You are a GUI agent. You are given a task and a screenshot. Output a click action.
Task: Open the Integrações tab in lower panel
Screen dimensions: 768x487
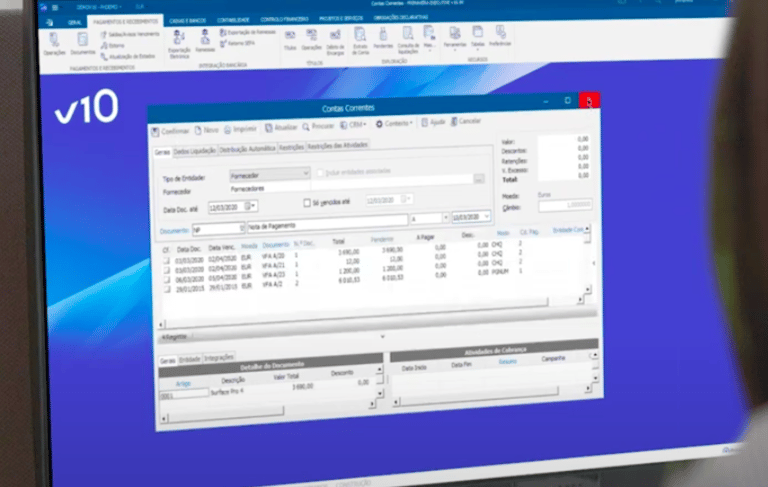click(218, 358)
